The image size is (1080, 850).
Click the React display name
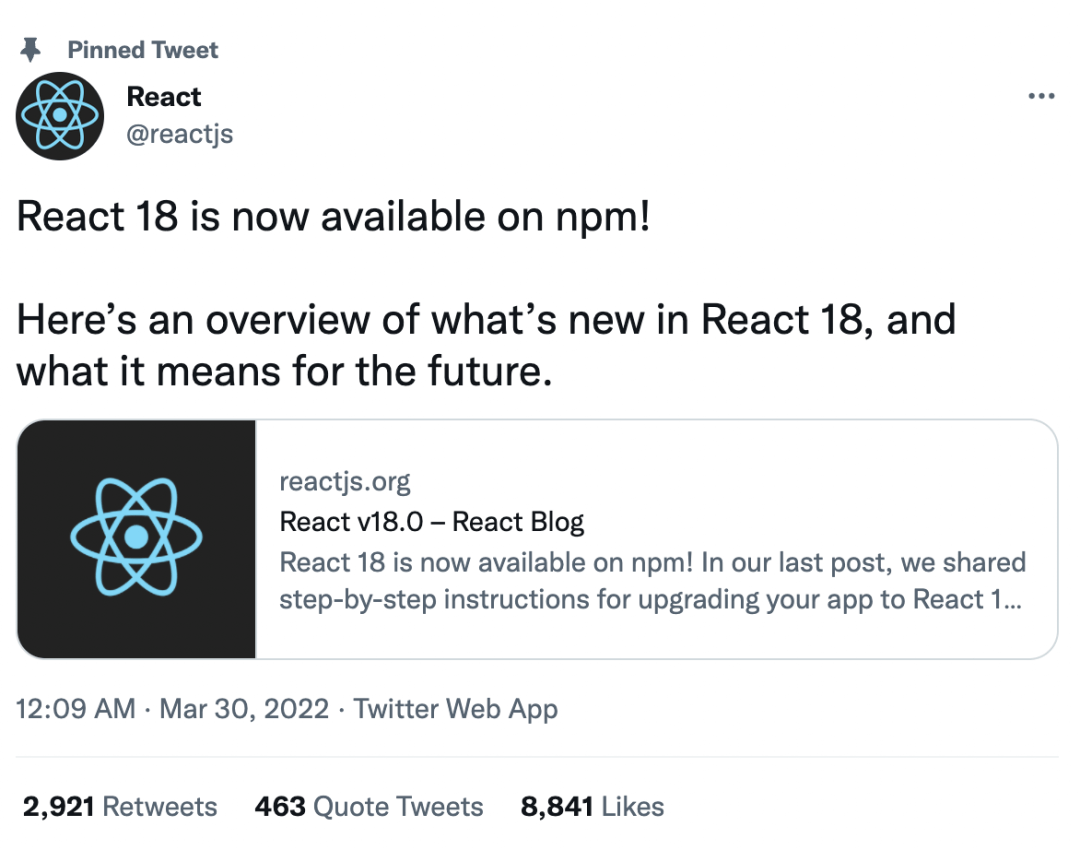pos(163,96)
